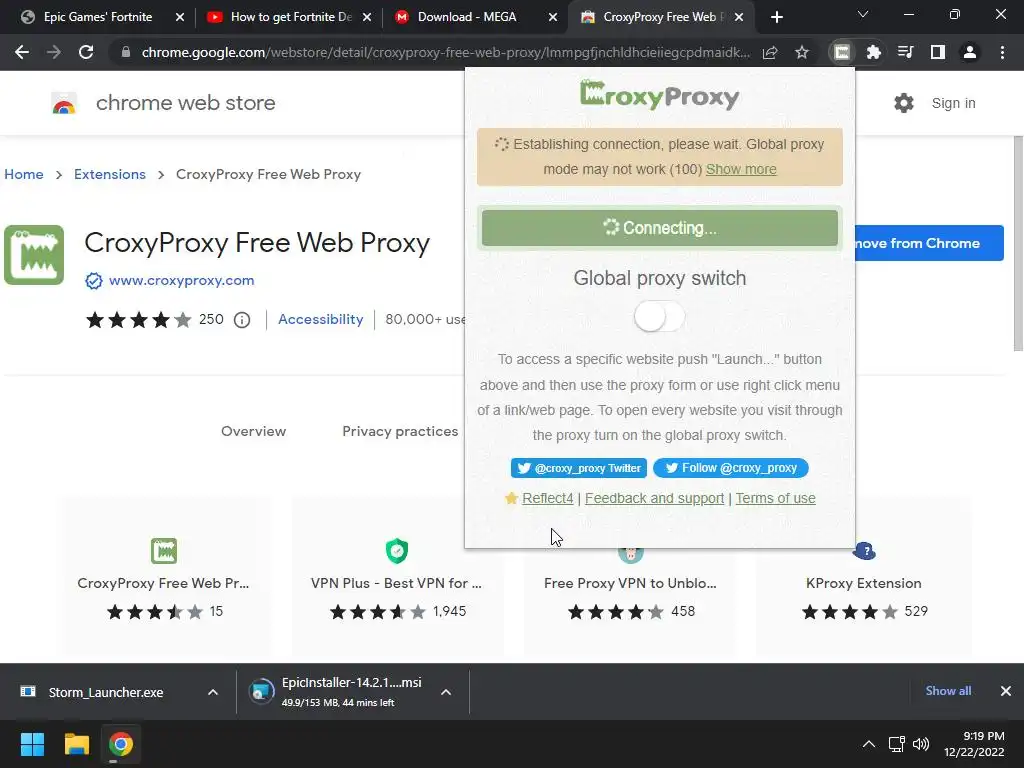This screenshot has width=1024, height=768.
Task: Reload the current page
Action: (86, 52)
